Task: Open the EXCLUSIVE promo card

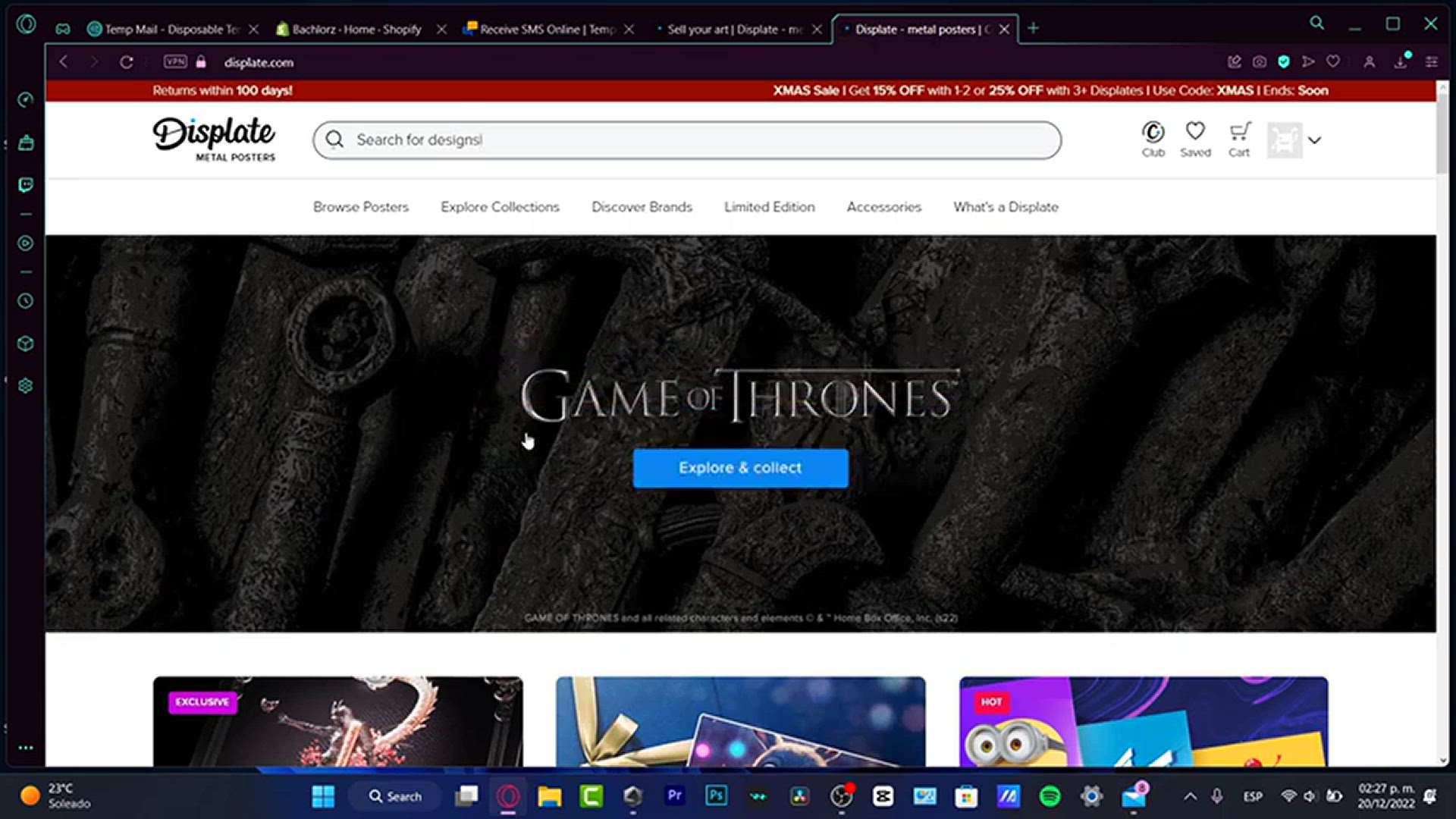Action: click(x=337, y=721)
